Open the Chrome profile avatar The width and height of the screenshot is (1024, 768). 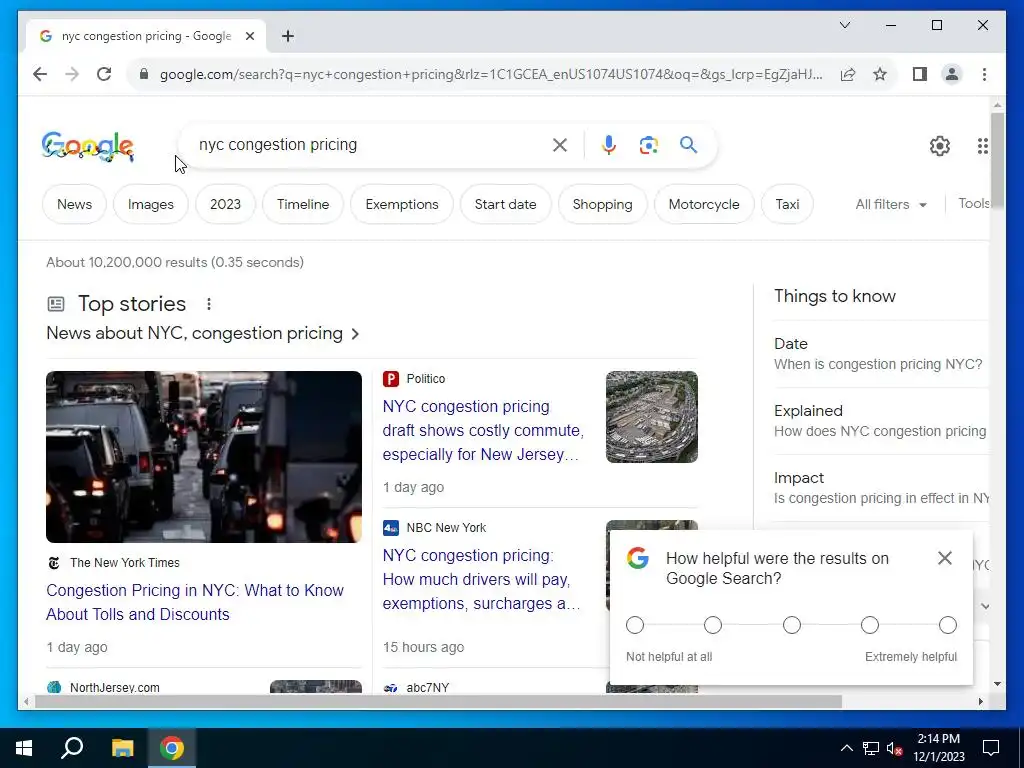[x=952, y=74]
